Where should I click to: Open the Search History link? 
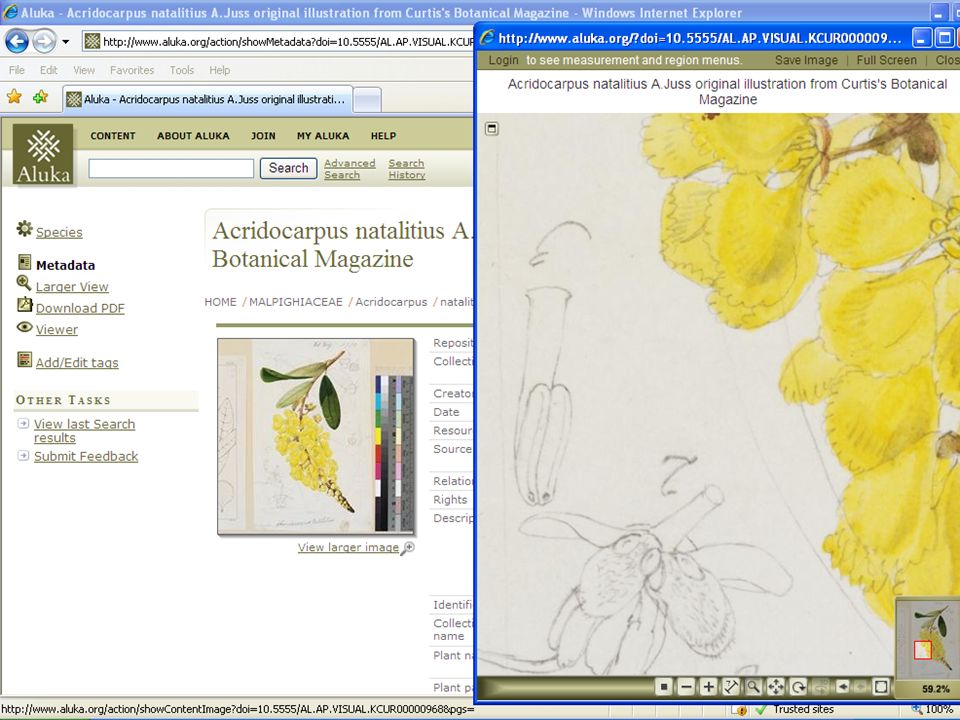tap(407, 169)
